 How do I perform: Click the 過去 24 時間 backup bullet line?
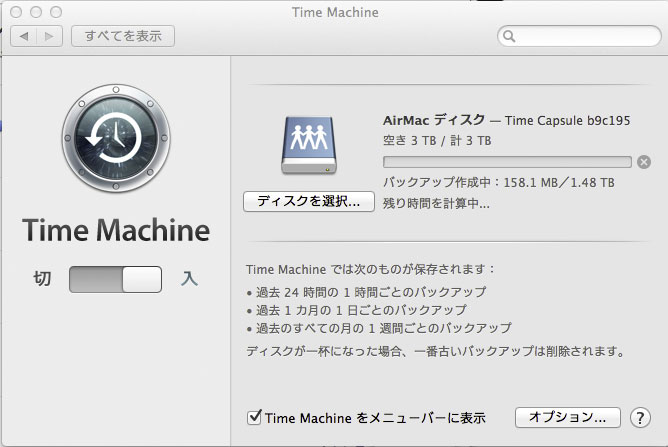coord(366,292)
